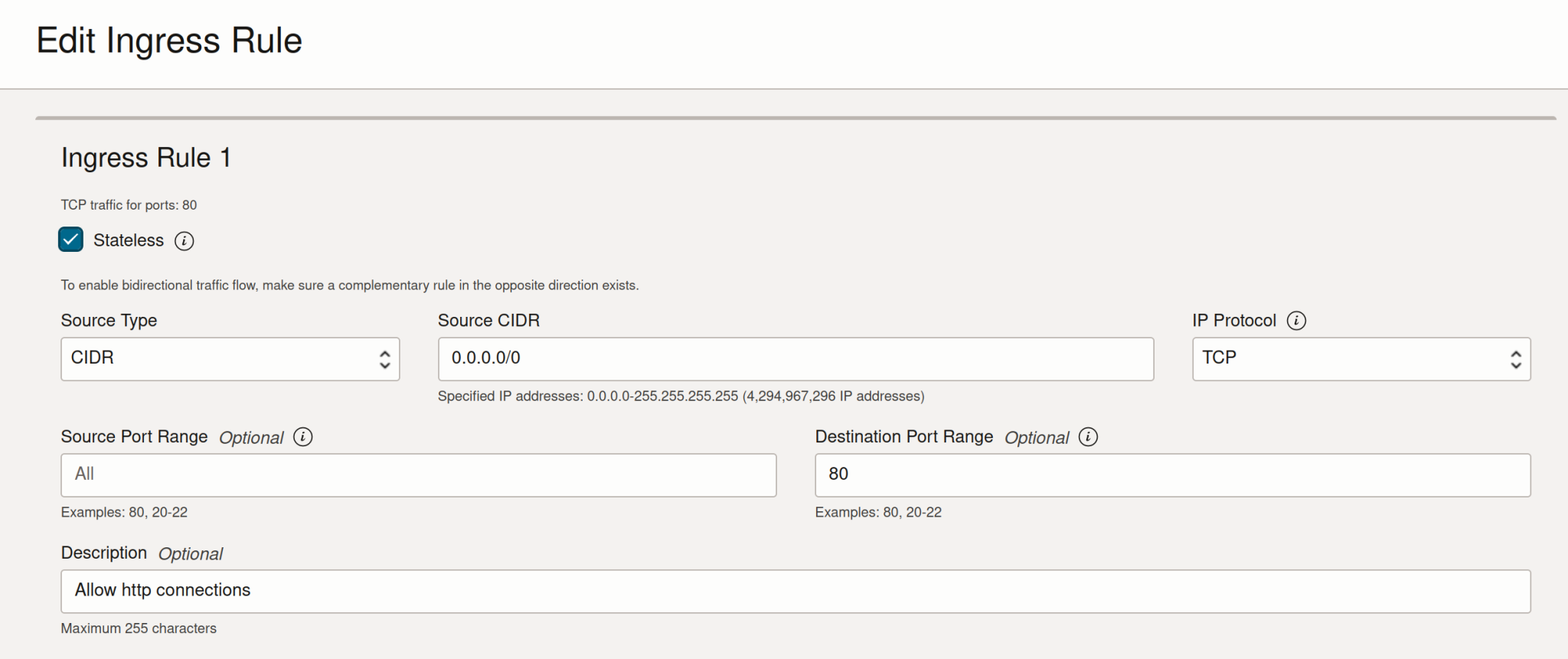Click Examples text under Source Port Range
The image size is (1568, 659).
124,512
